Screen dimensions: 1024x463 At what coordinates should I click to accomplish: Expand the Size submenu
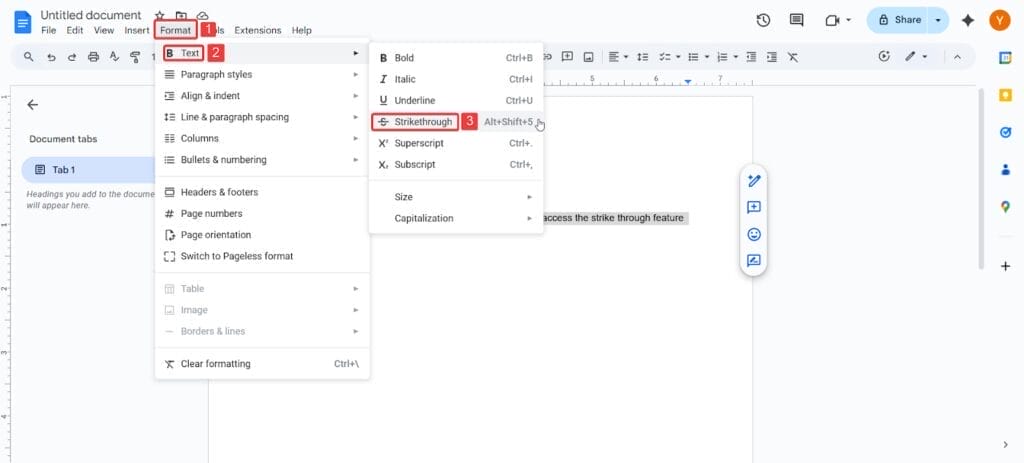(456, 197)
